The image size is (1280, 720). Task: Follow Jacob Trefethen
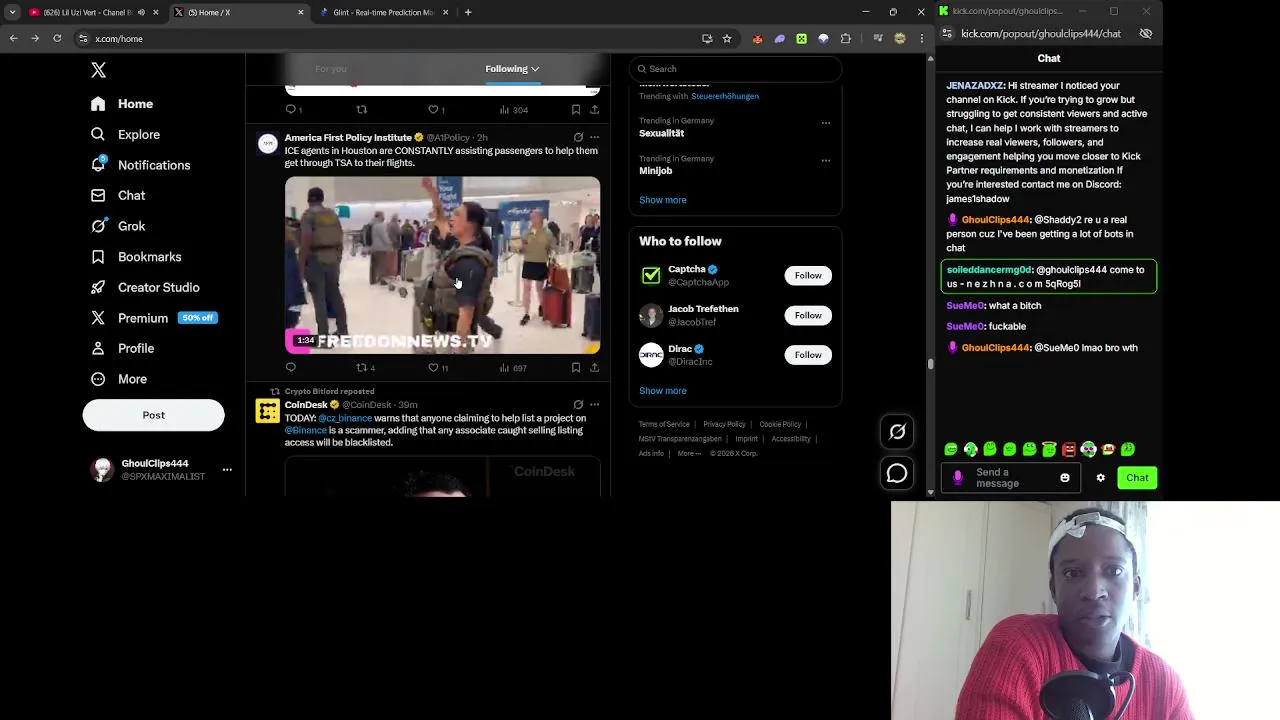(x=808, y=315)
